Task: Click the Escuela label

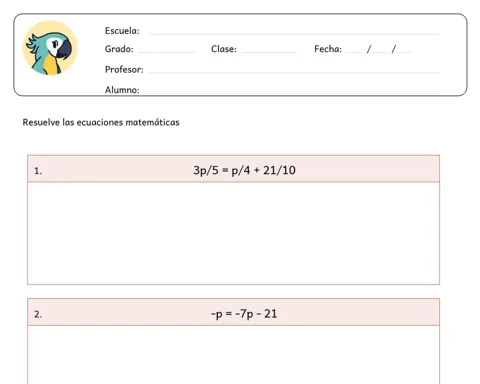Action: 122,31
